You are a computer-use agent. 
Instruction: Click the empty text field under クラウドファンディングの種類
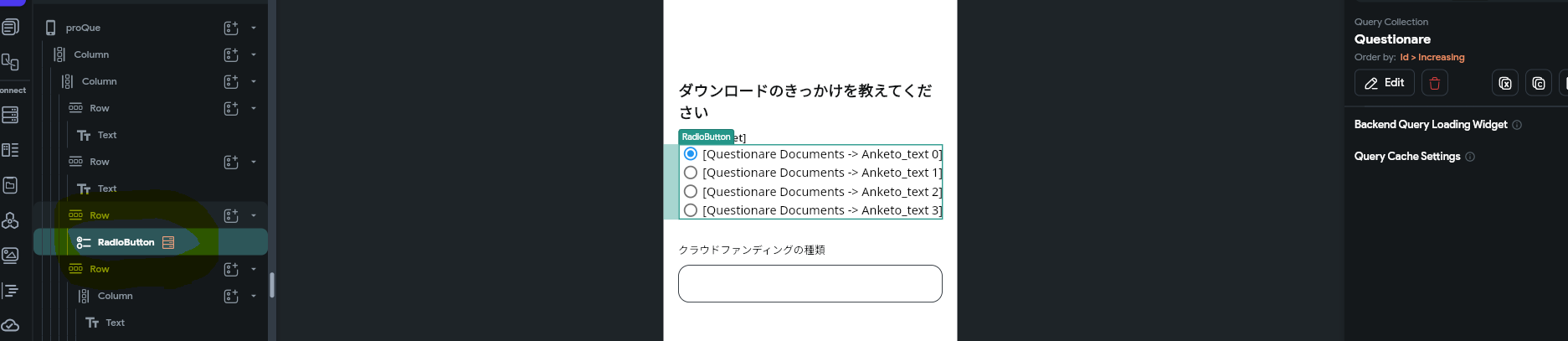[810, 283]
